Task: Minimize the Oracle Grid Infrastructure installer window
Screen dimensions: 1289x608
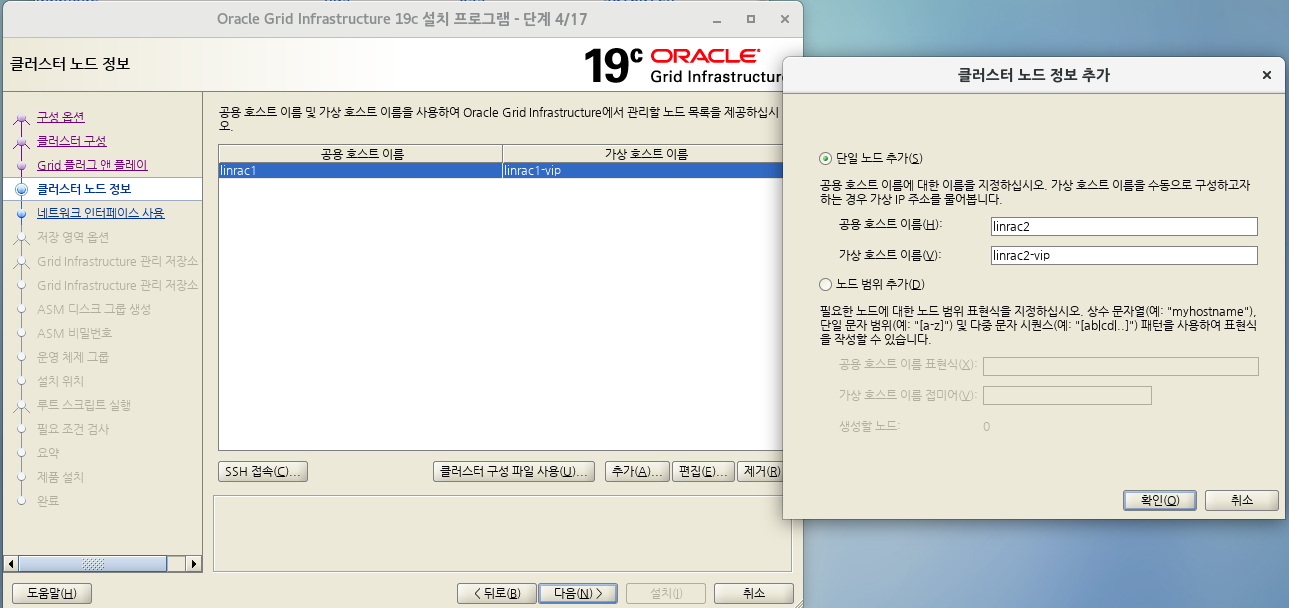Action: tap(719, 20)
